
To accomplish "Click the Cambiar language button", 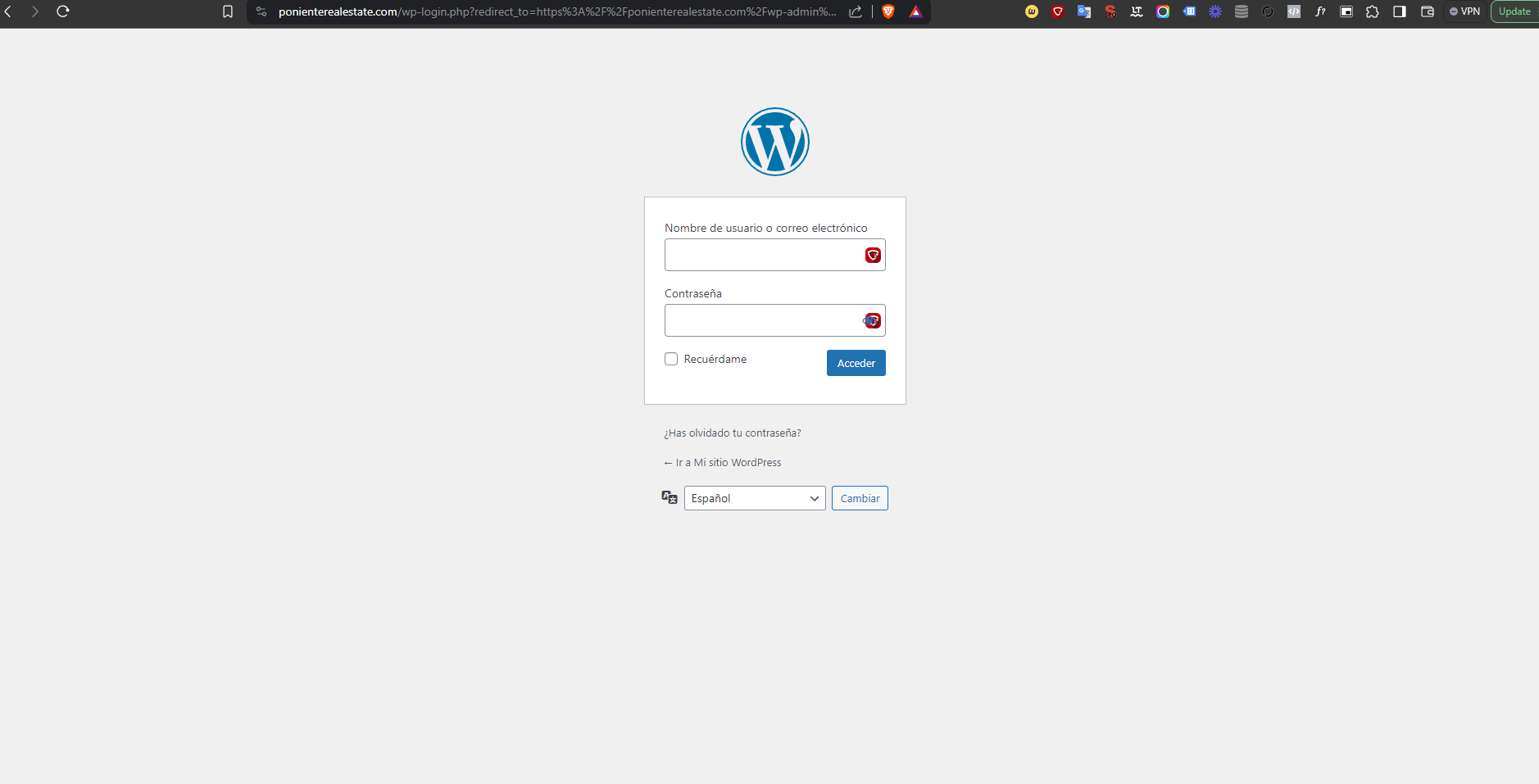I will pos(860,498).
